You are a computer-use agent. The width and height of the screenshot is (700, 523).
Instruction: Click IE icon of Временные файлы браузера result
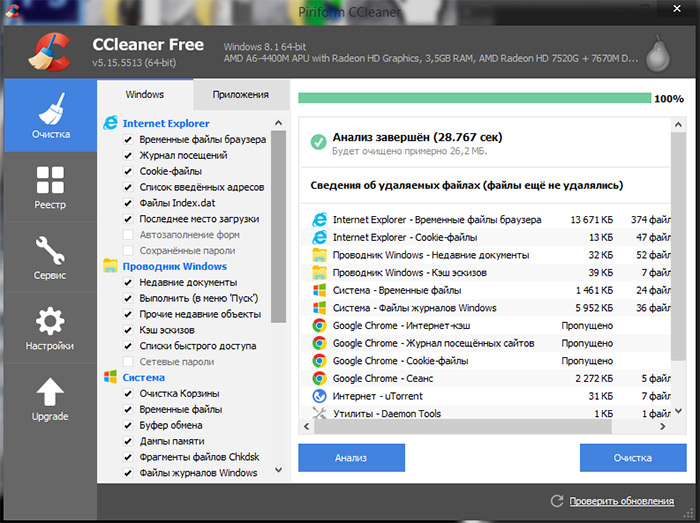319,219
